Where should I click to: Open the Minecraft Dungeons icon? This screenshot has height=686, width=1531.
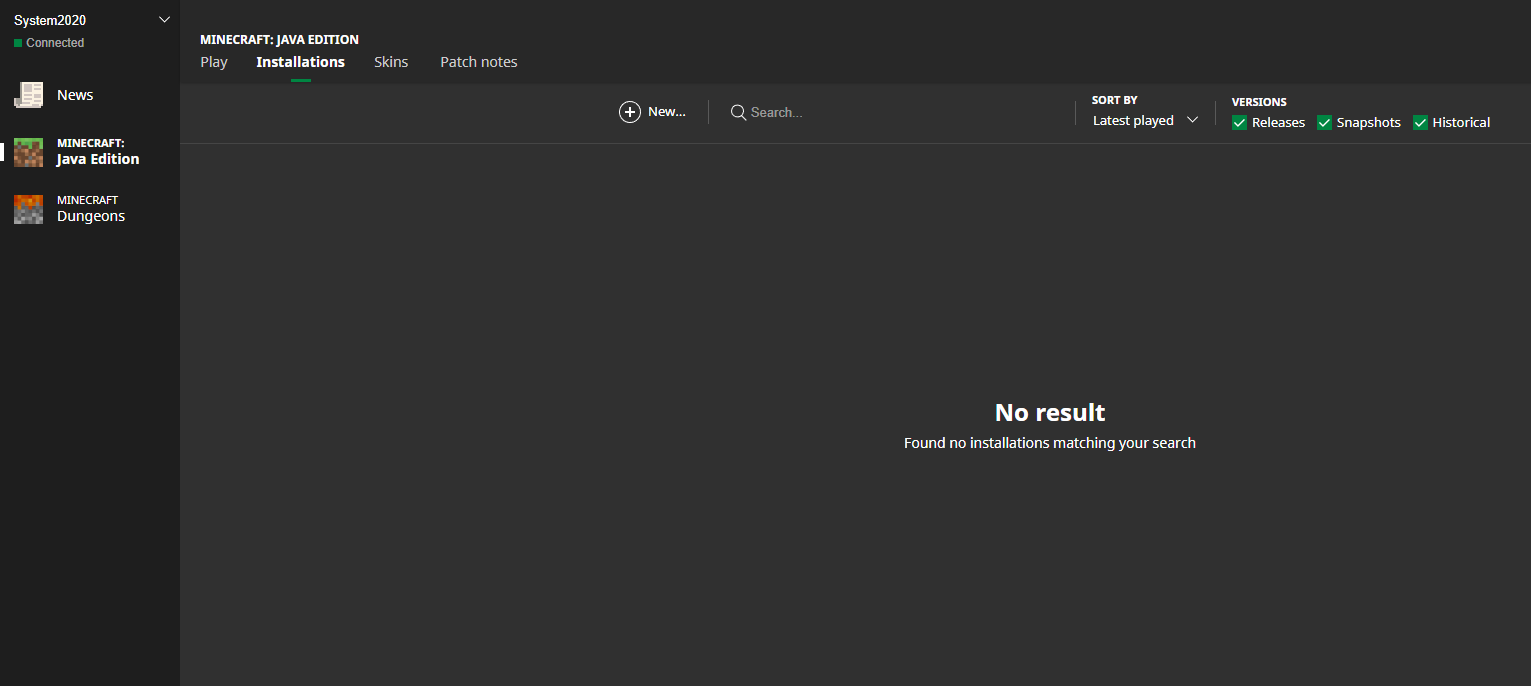click(x=29, y=209)
